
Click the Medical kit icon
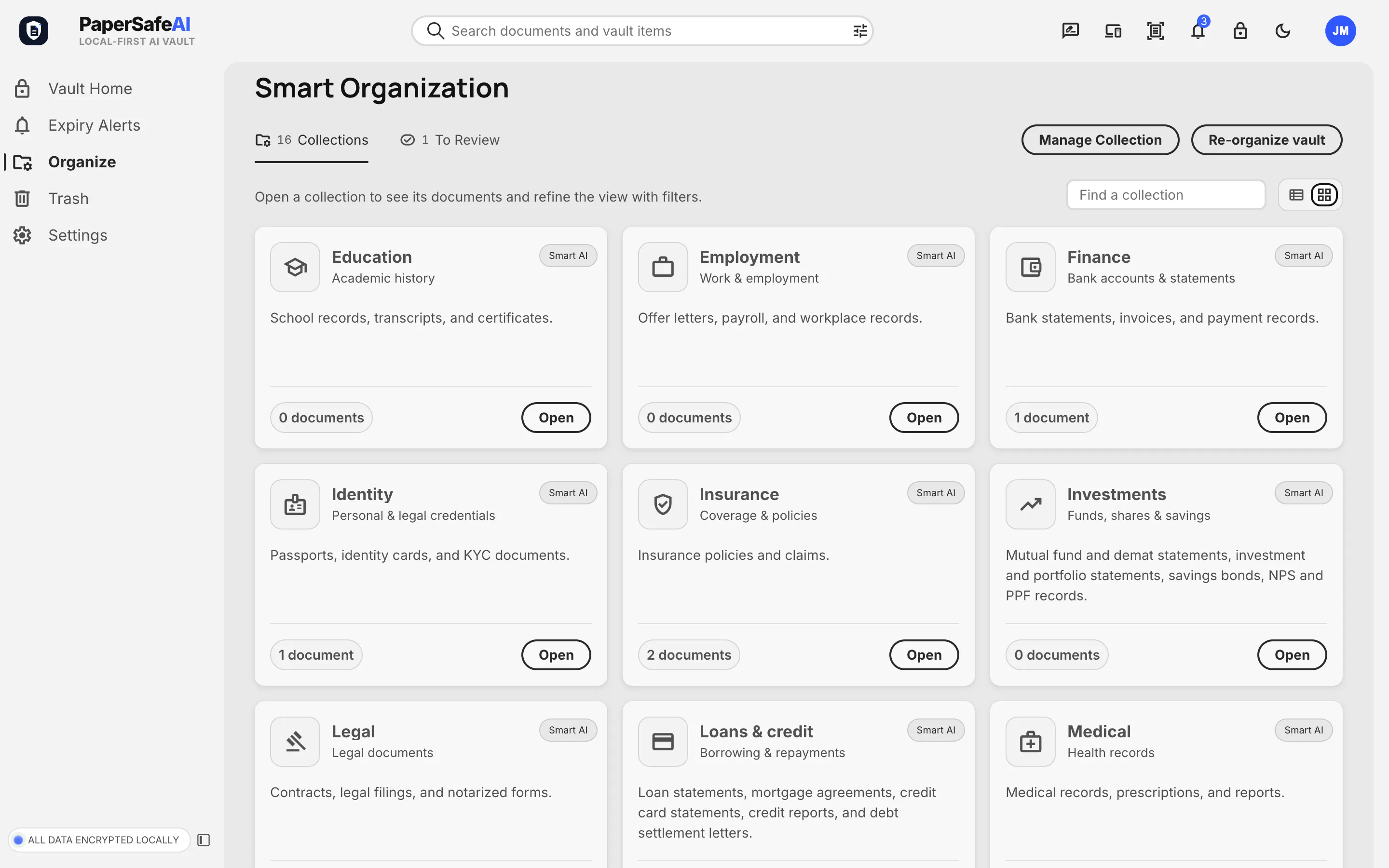[x=1031, y=742]
